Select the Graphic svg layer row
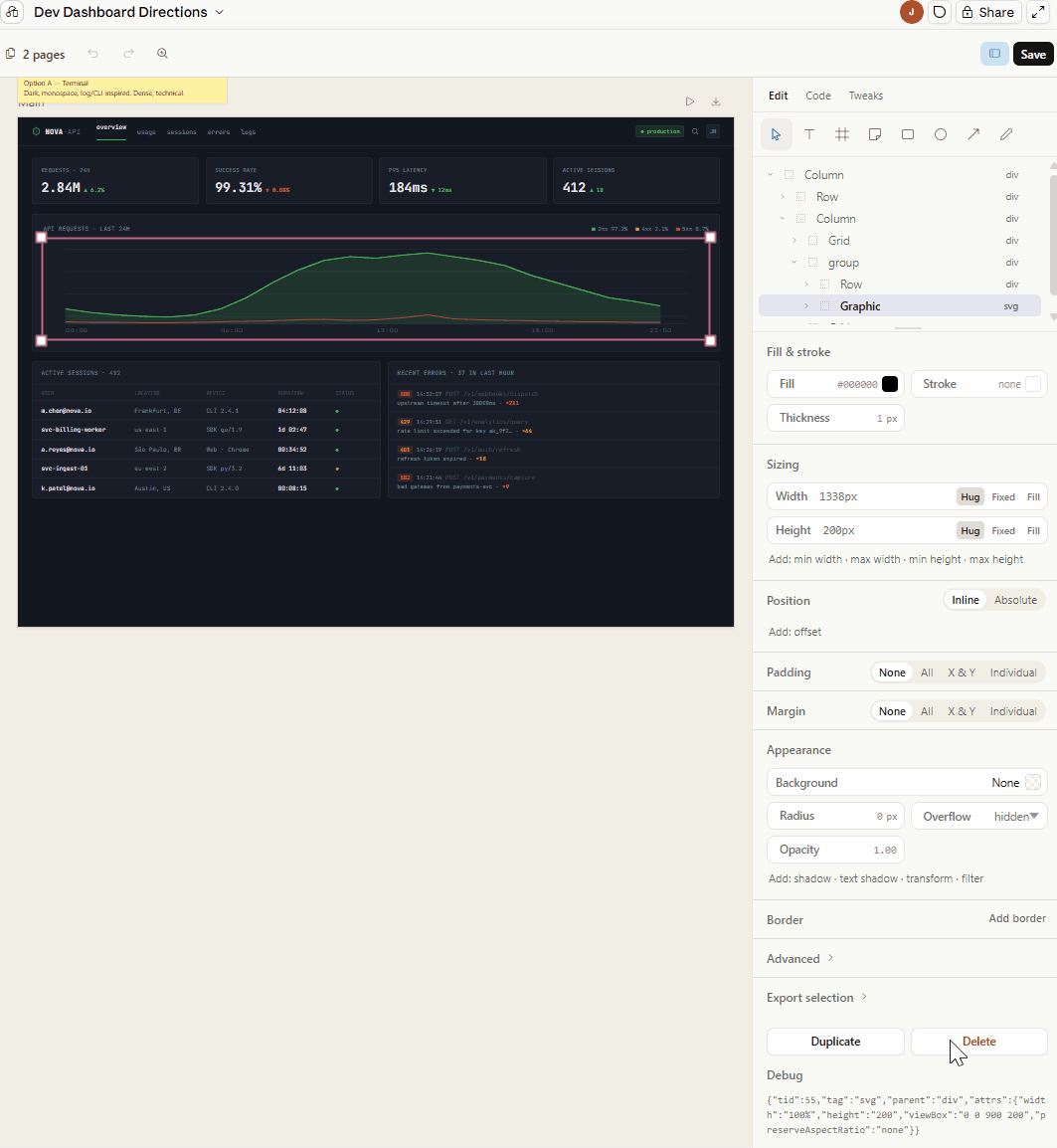This screenshot has height=1148, width=1057. click(x=900, y=306)
